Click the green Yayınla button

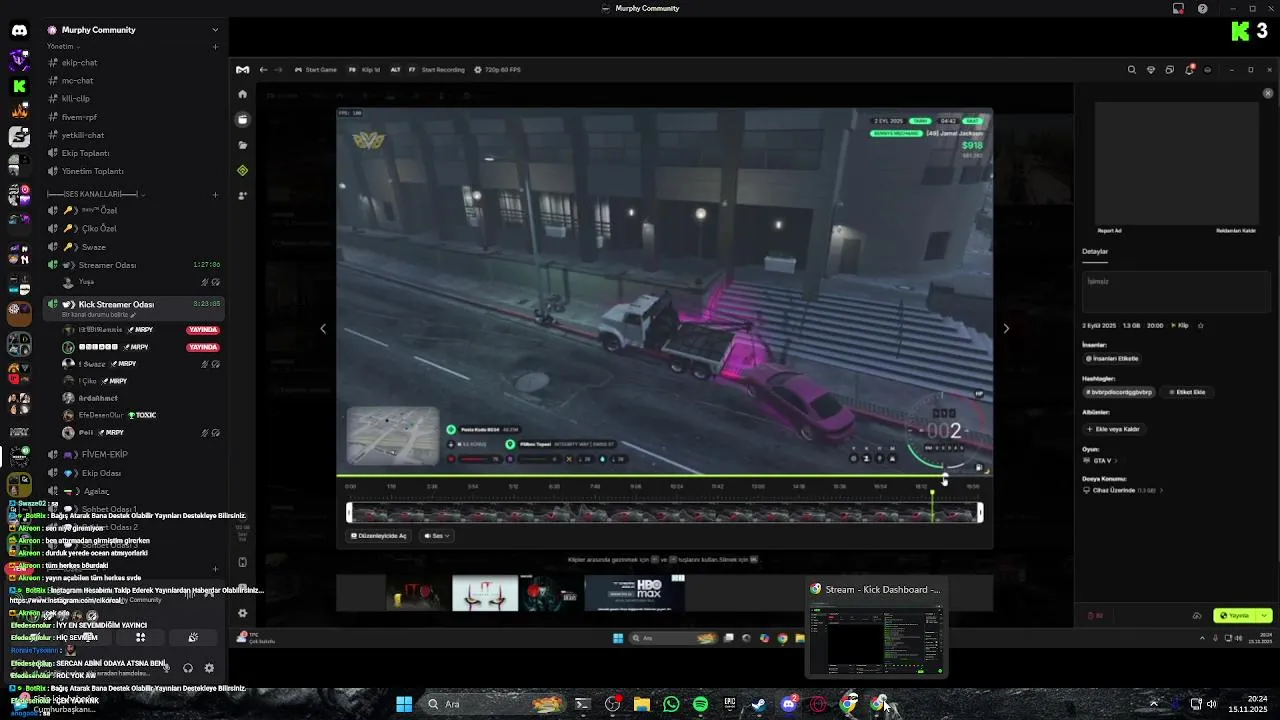1236,616
